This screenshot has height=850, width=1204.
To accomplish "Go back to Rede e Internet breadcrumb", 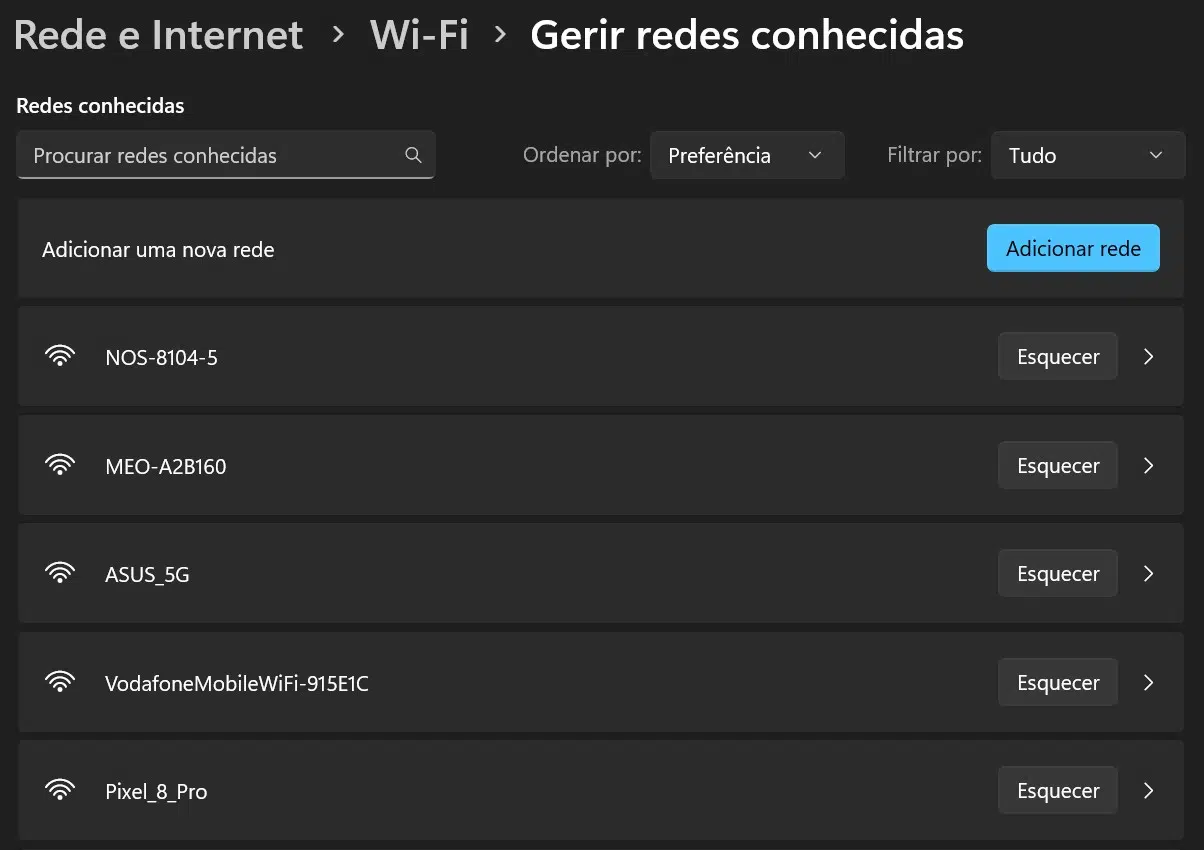I will [x=158, y=35].
